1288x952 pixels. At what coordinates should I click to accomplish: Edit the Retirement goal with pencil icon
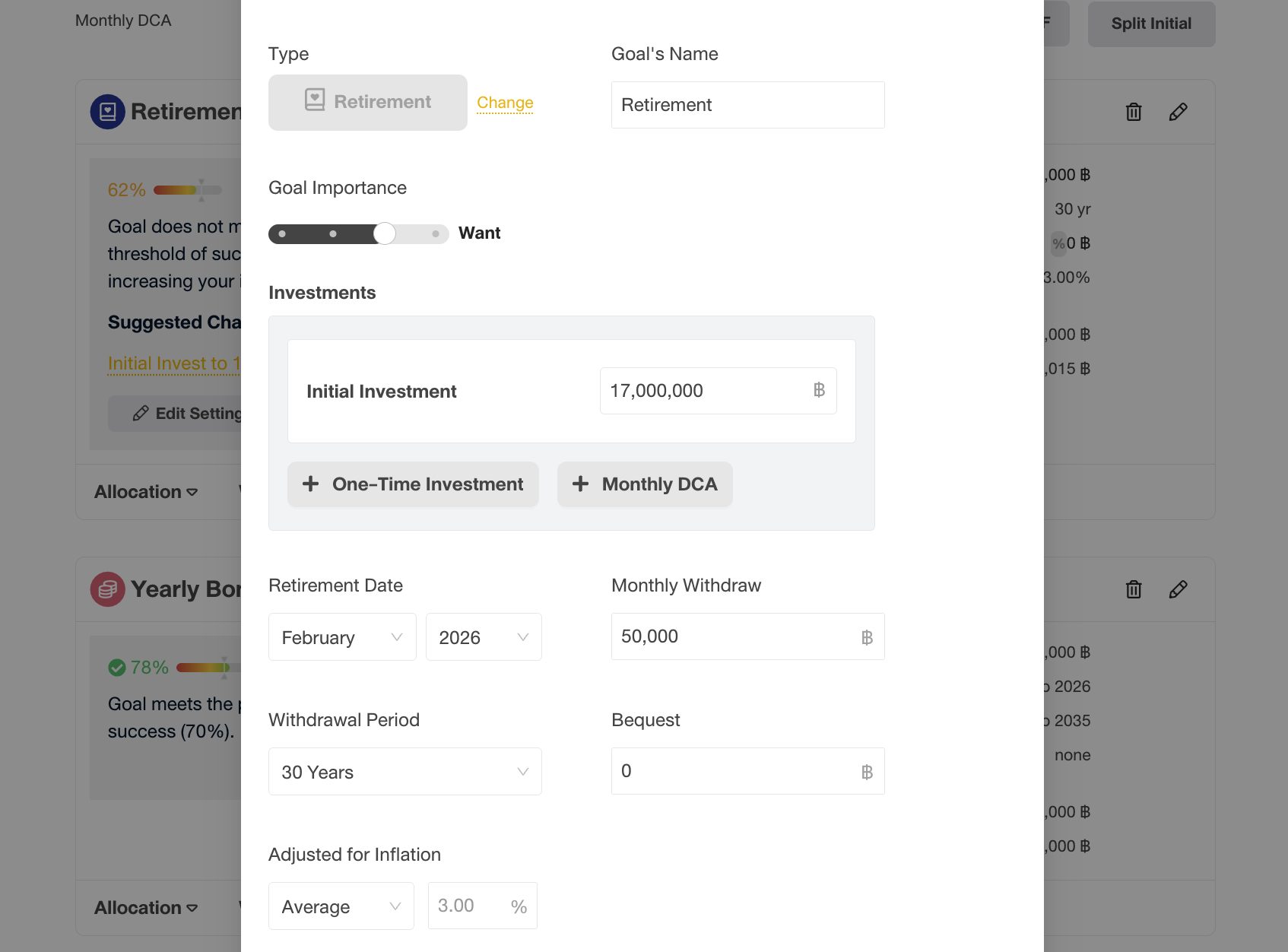(x=1178, y=112)
